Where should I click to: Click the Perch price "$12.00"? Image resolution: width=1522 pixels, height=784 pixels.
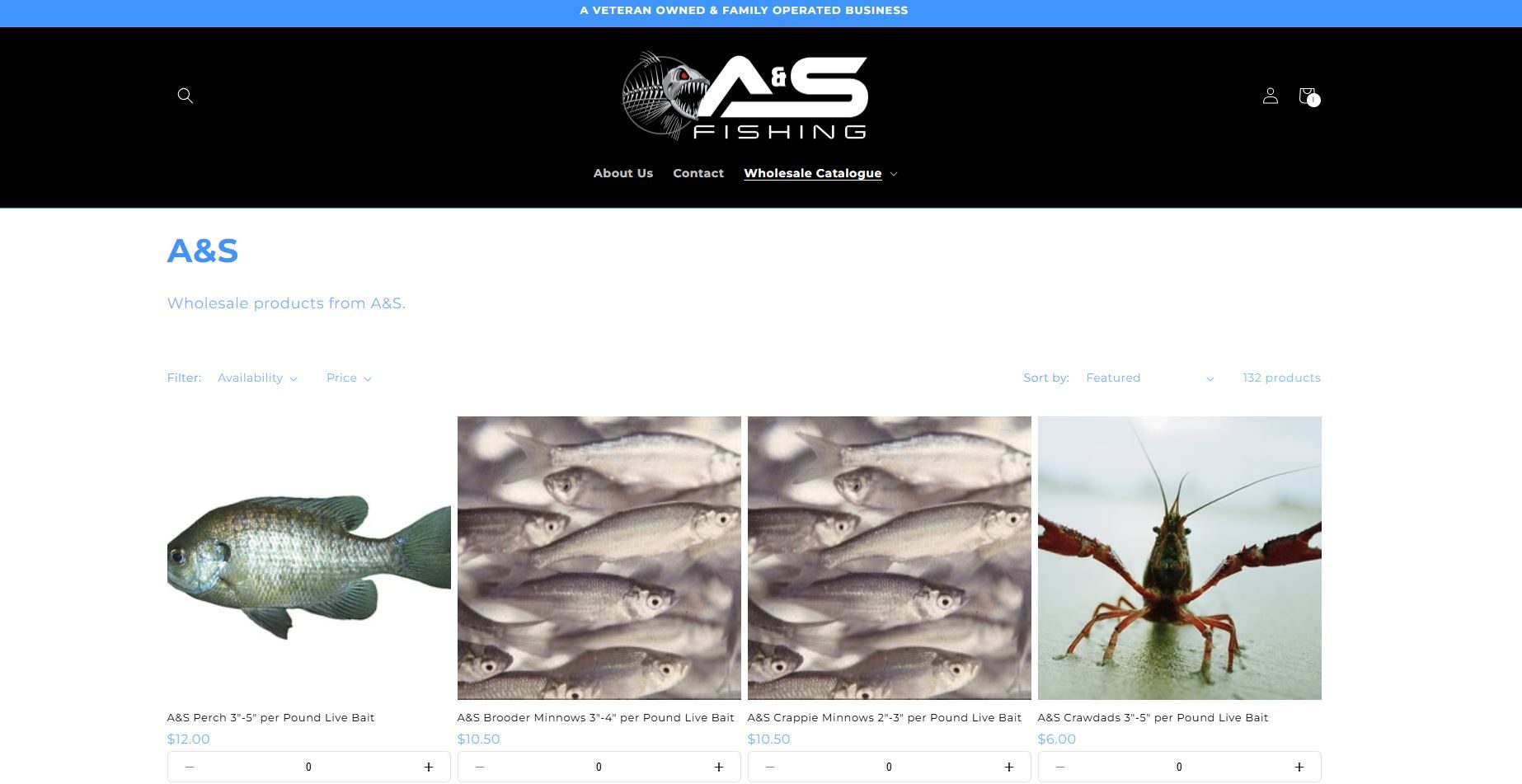188,739
